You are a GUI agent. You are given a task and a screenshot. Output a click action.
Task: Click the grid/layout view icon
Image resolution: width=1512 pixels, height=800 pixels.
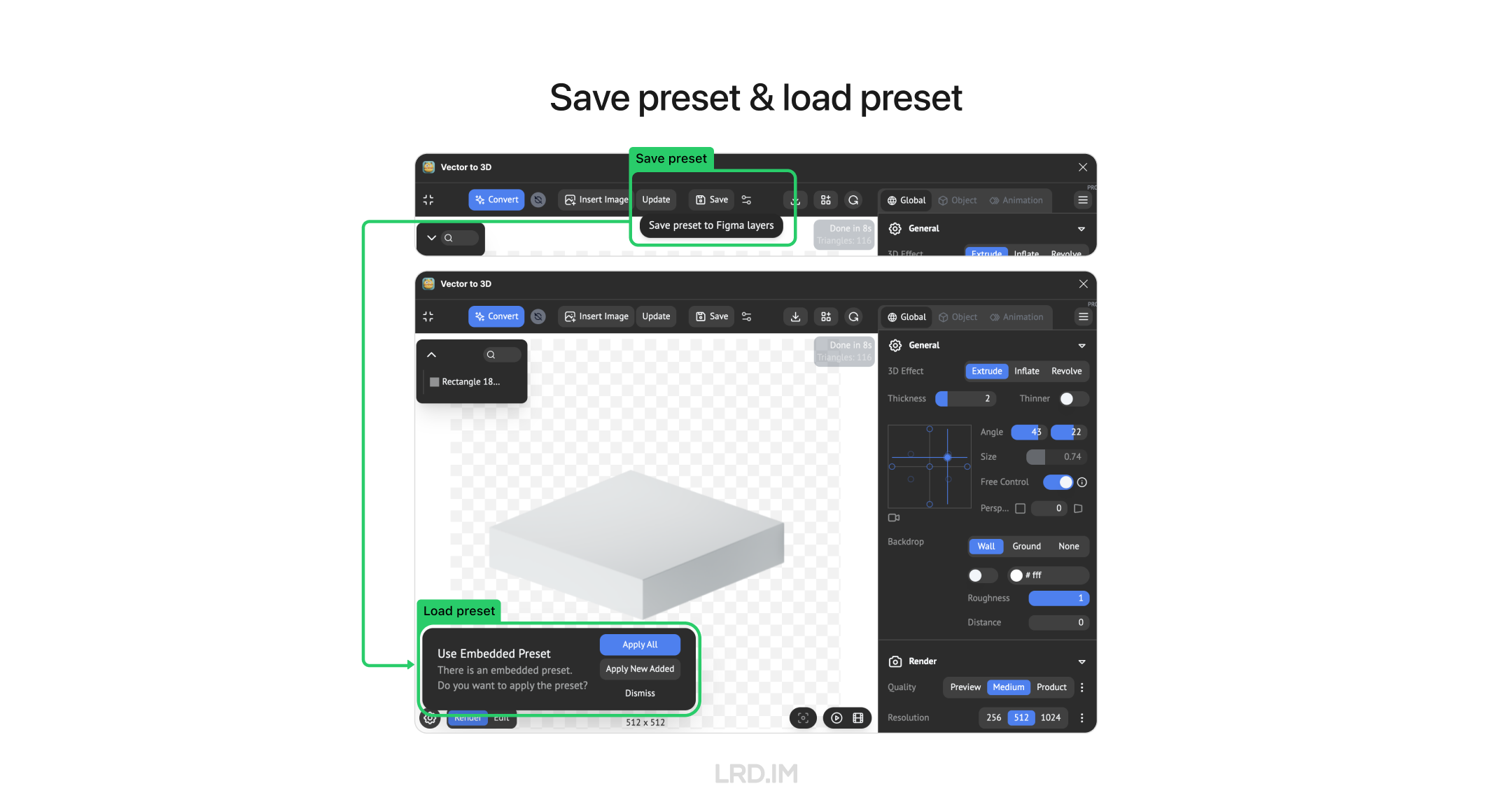tap(826, 316)
